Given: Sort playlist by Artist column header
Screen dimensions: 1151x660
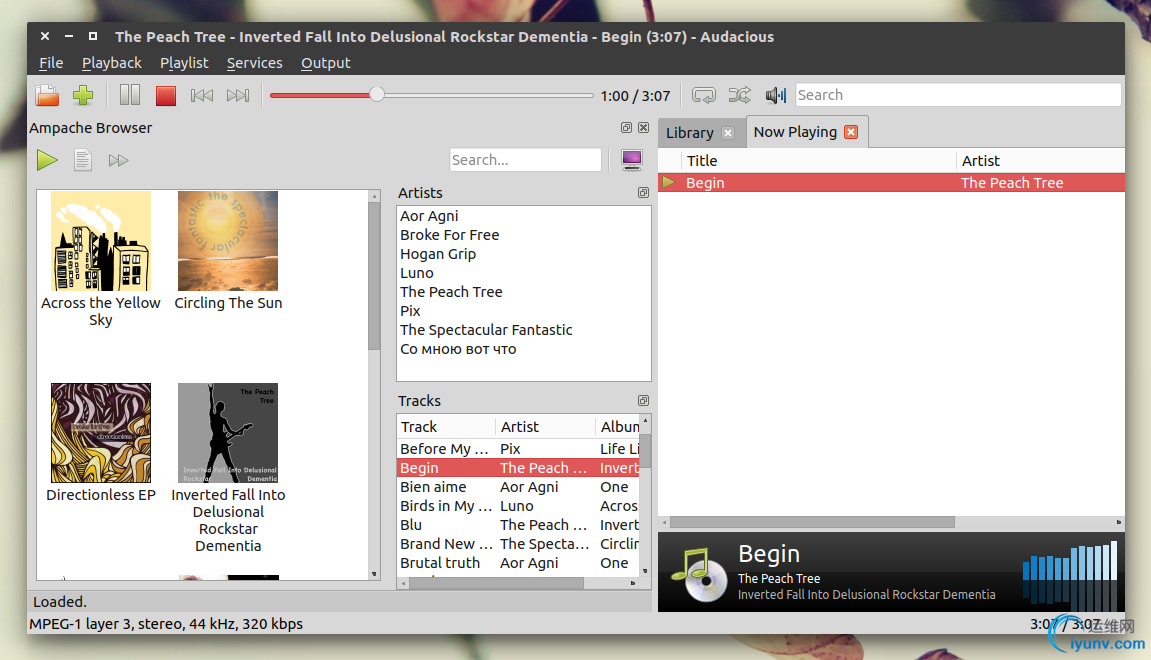Looking at the screenshot, I should click(1040, 161).
